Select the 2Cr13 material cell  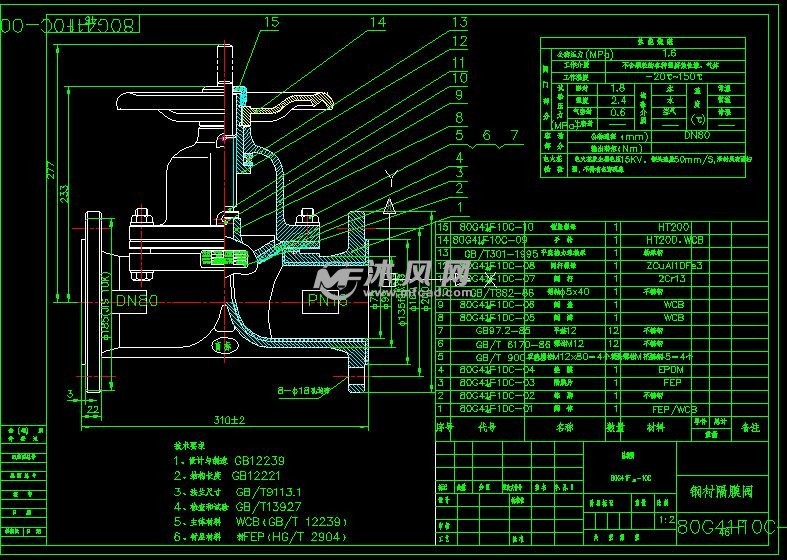[x=671, y=279]
